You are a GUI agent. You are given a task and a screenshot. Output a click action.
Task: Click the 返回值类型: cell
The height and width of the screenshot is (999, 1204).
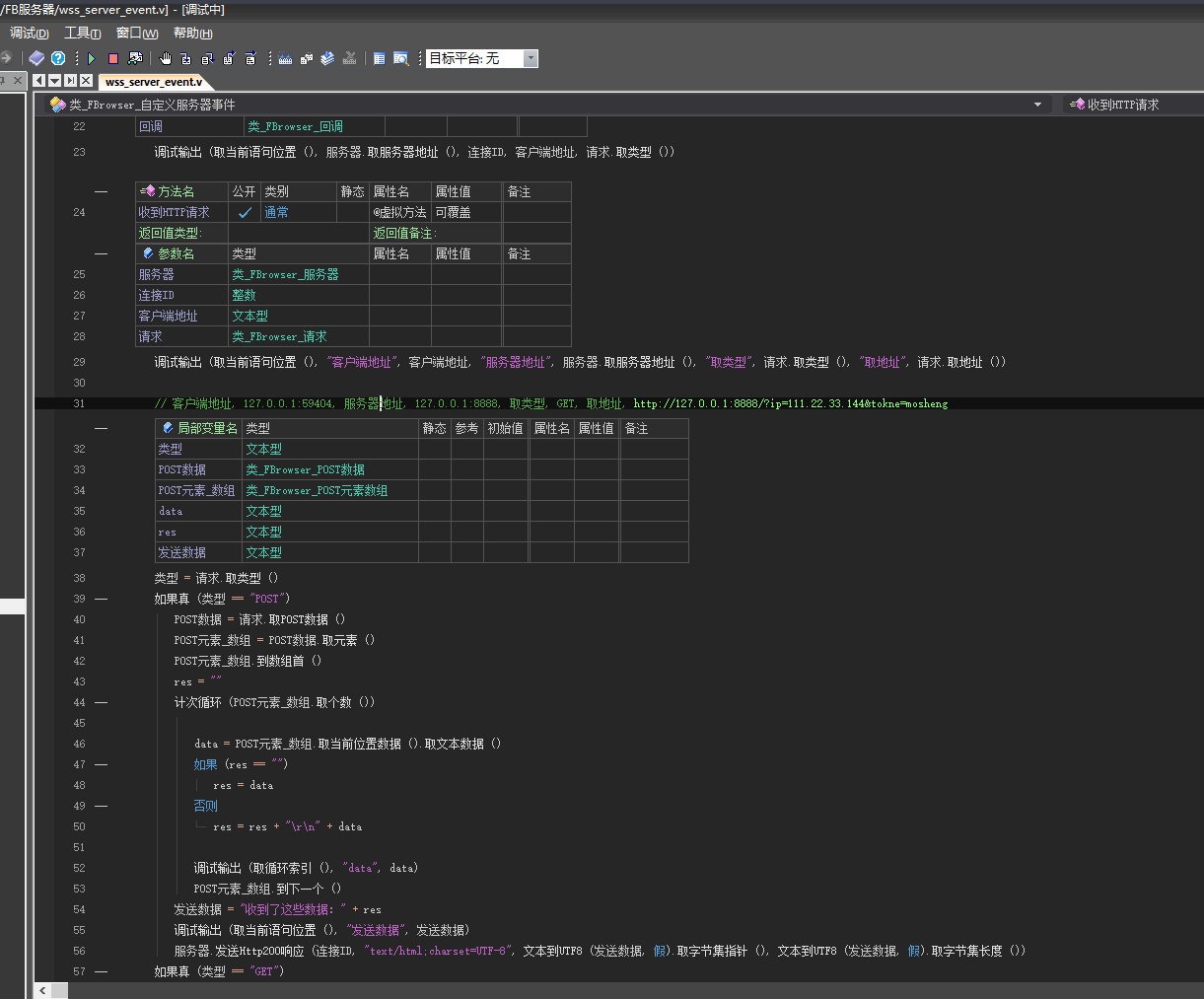click(x=181, y=233)
